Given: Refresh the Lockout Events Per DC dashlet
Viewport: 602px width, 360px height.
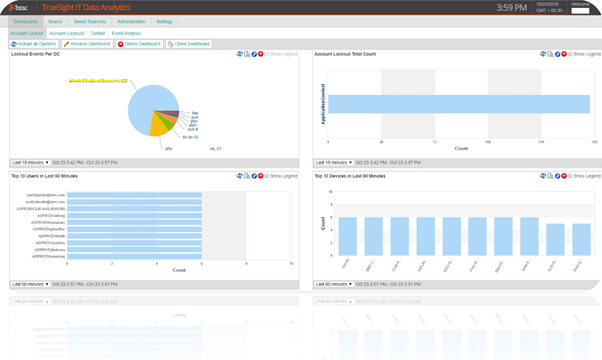Looking at the screenshot, I should [240, 54].
